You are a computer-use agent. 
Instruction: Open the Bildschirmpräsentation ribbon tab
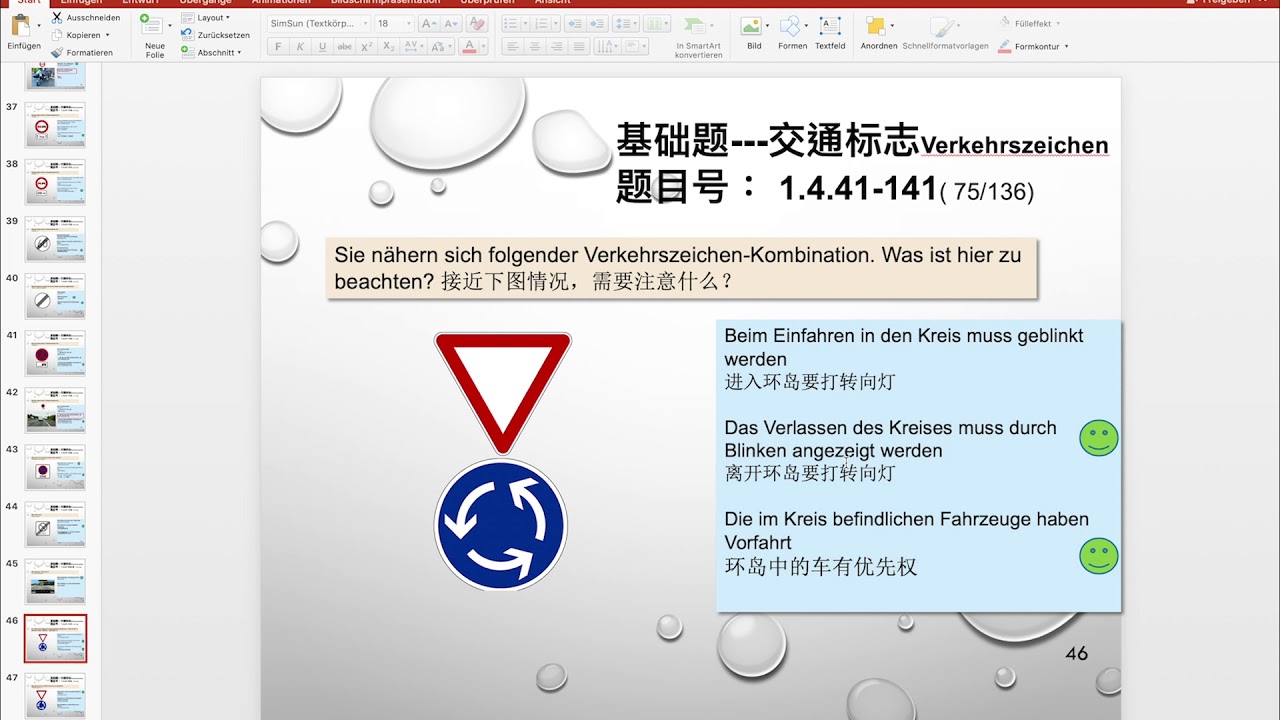[x=385, y=2]
